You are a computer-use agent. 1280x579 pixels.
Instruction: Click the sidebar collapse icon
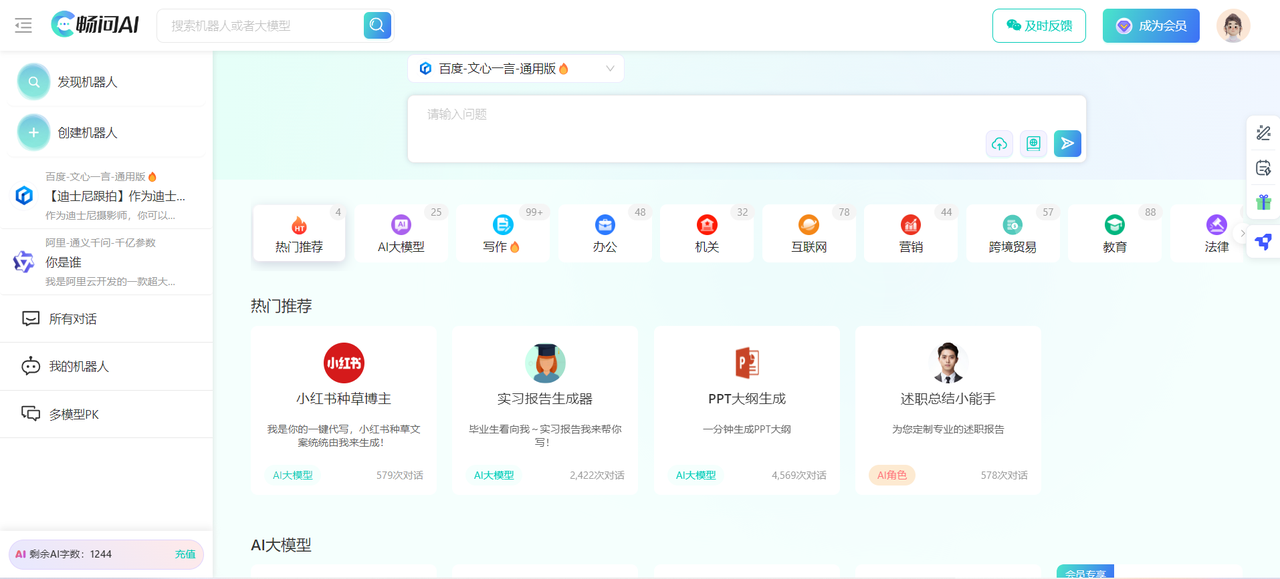click(24, 26)
